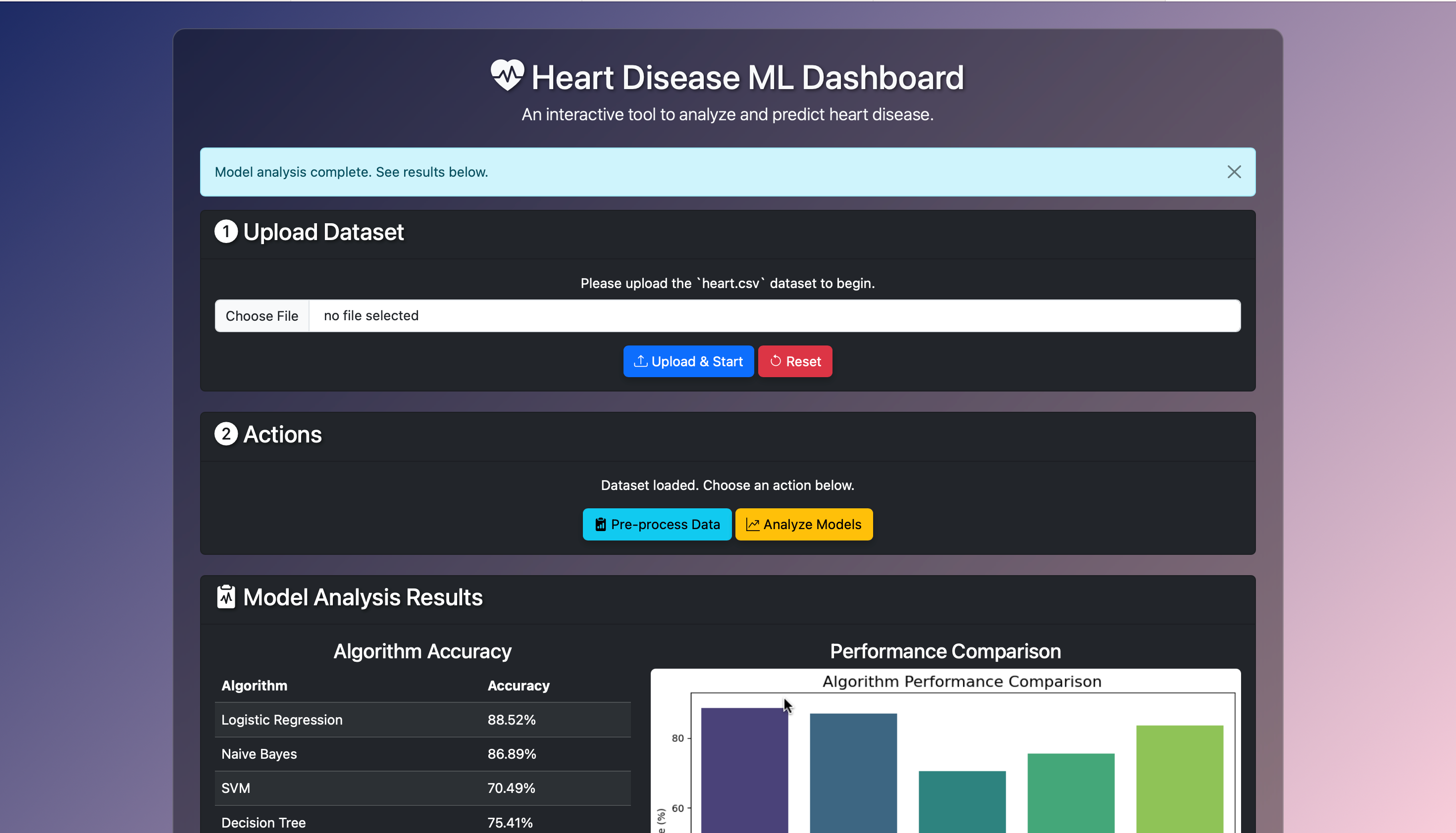Click the light green last chart bar
1456x833 pixels.
pyautogui.click(x=1180, y=779)
